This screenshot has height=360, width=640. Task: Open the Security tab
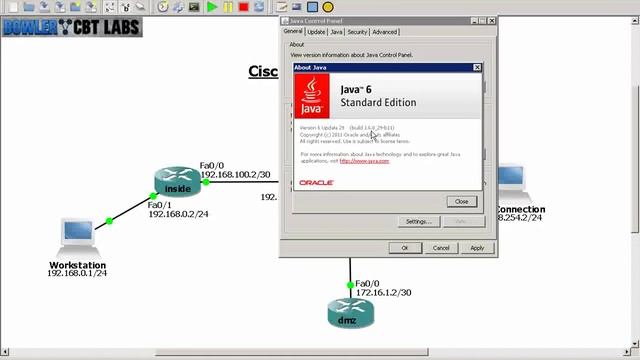tap(357, 32)
